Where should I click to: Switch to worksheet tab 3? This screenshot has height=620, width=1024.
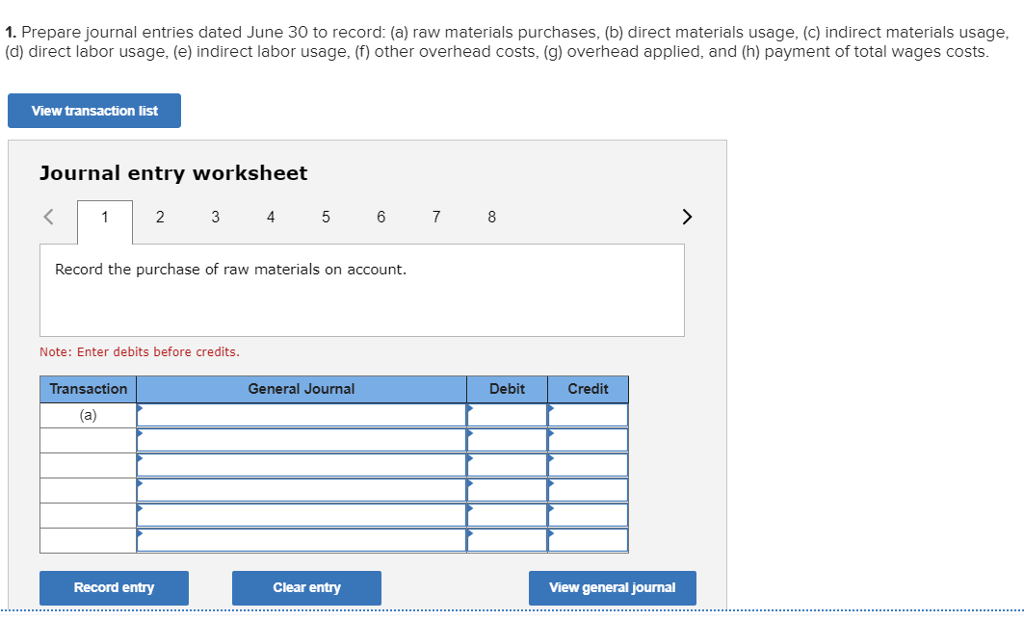pos(216,217)
